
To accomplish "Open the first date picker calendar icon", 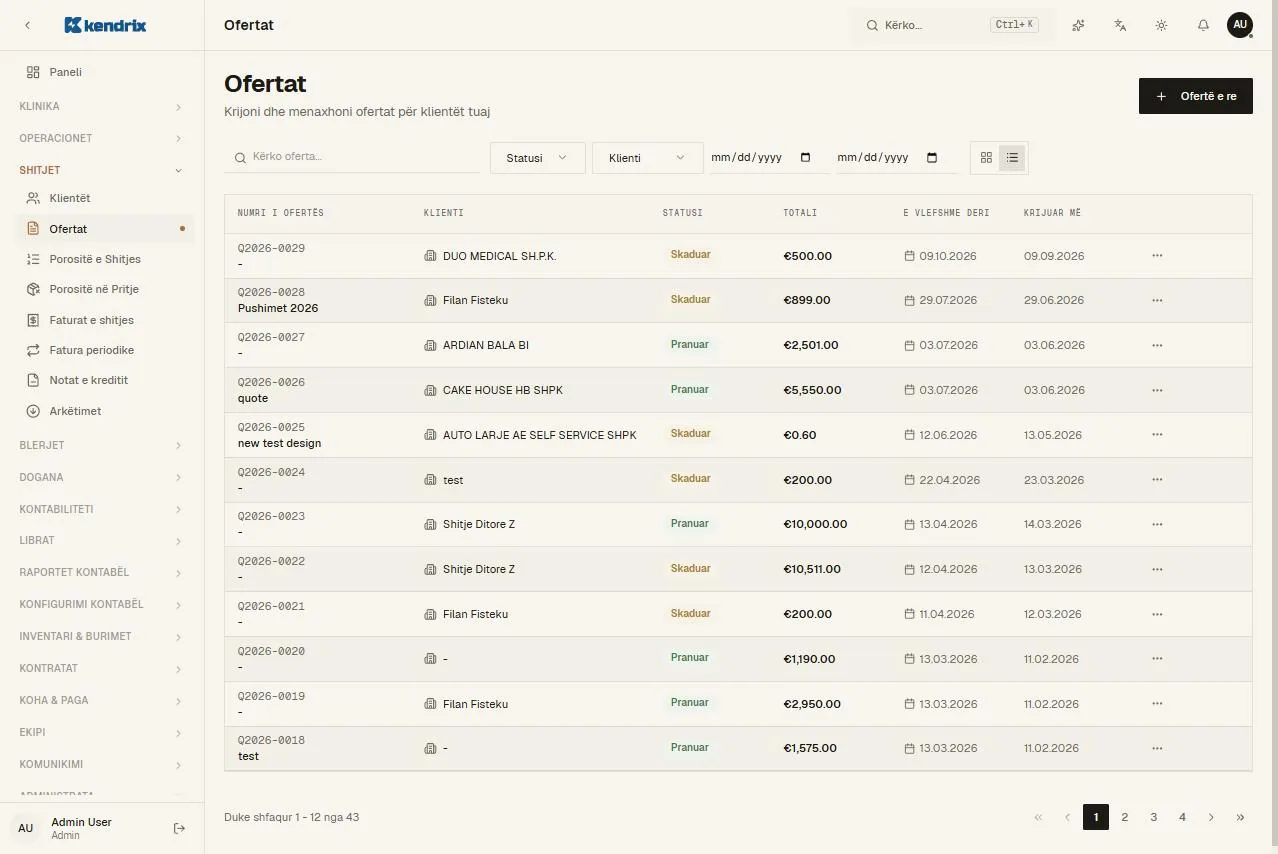I will (x=806, y=158).
